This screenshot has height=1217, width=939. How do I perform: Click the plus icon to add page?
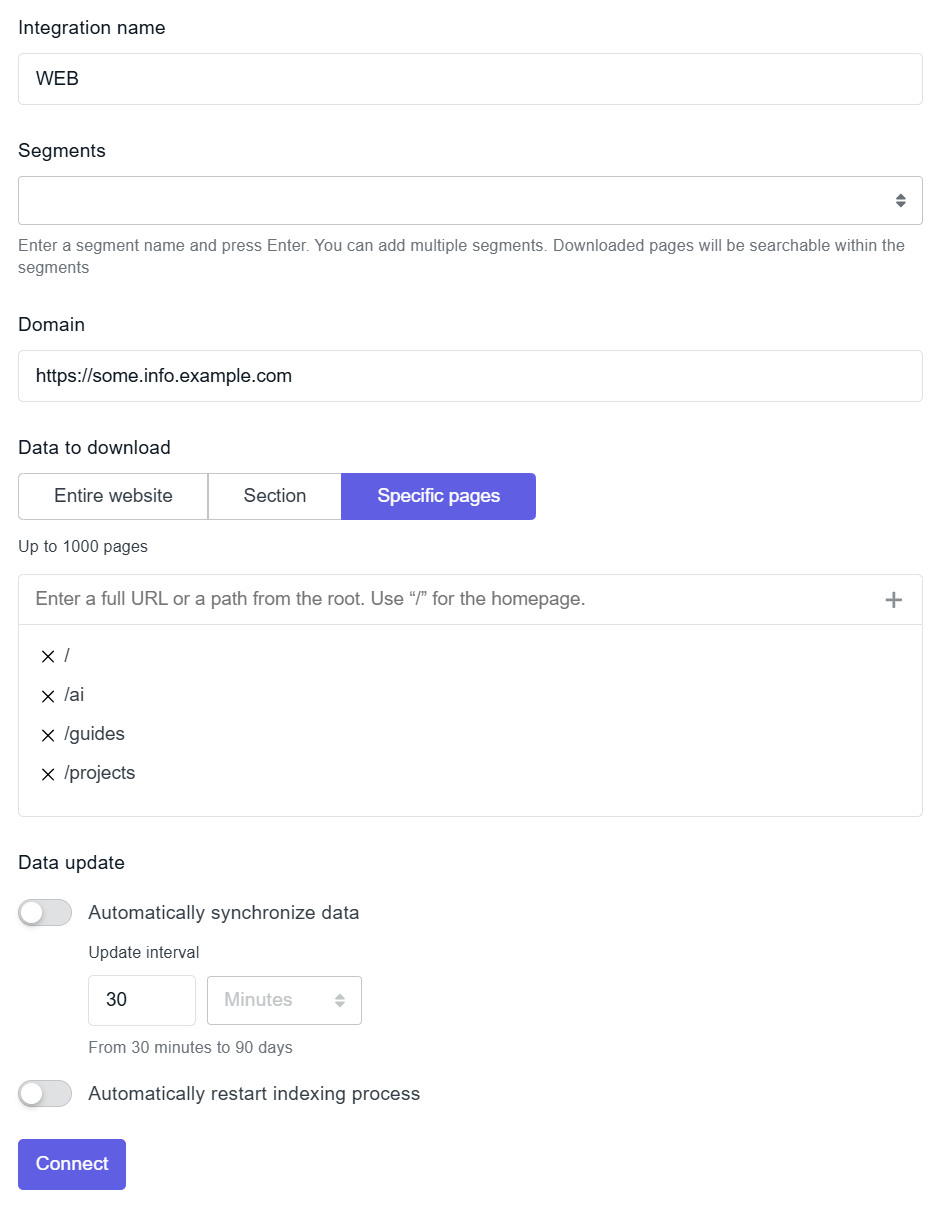893,600
